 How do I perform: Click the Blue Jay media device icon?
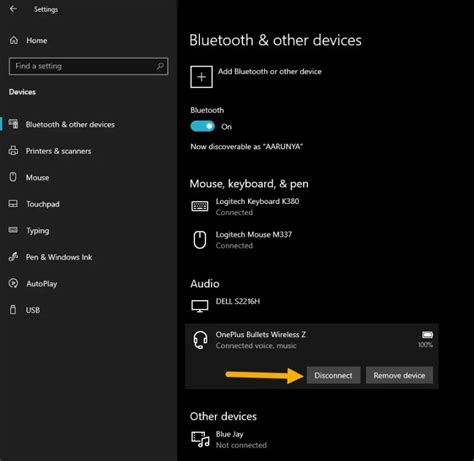point(200,439)
